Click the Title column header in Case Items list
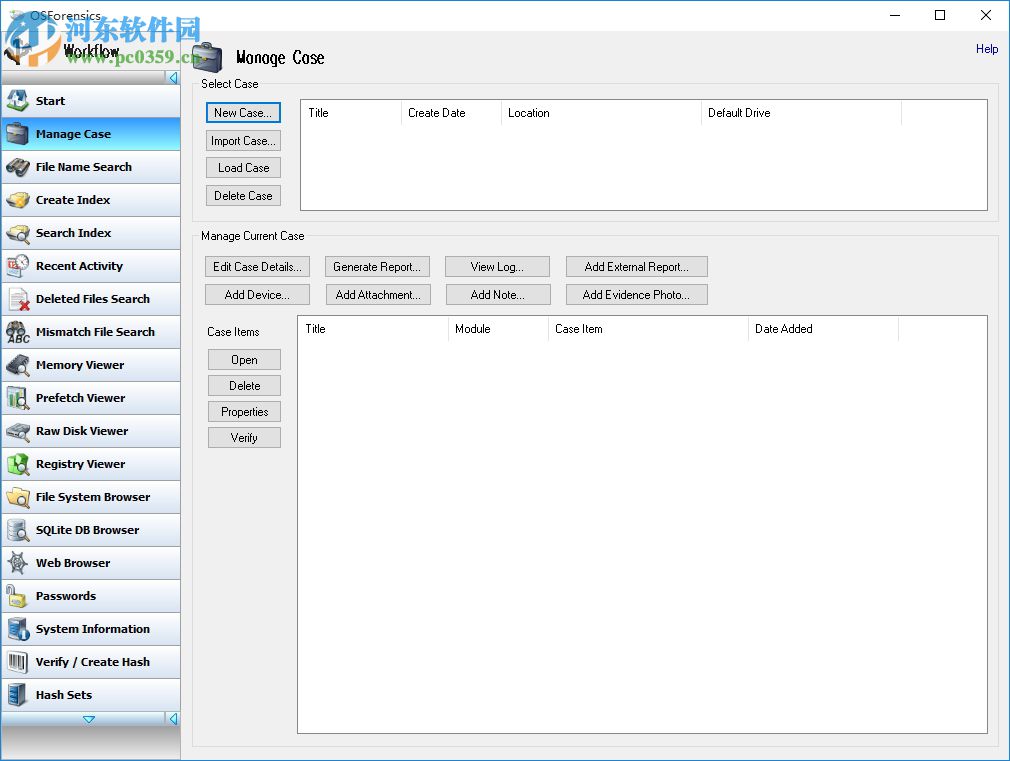 click(x=374, y=329)
